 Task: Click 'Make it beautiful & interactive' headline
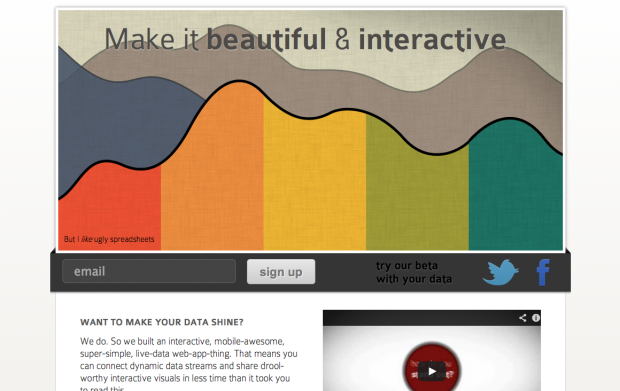305,40
